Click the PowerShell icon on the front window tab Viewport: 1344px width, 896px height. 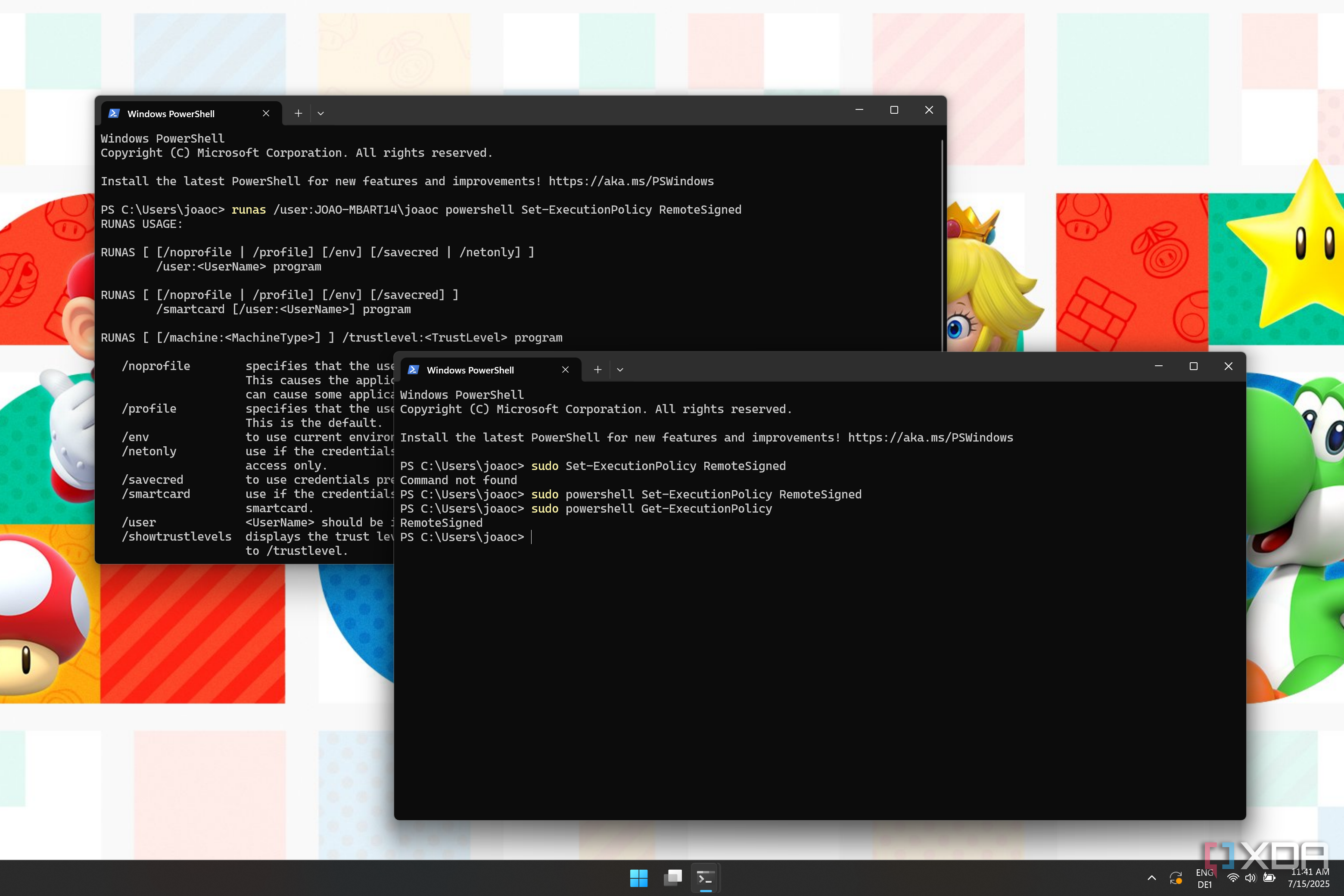coord(413,370)
